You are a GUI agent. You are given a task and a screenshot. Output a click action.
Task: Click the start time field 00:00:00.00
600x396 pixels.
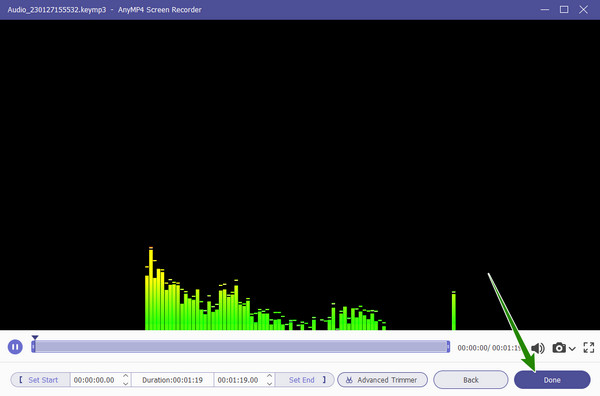click(x=94, y=380)
